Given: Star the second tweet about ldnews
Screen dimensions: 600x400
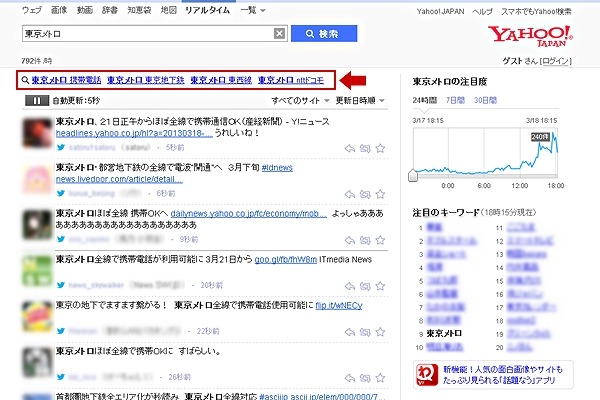Looking at the screenshot, I should pos(381,192).
